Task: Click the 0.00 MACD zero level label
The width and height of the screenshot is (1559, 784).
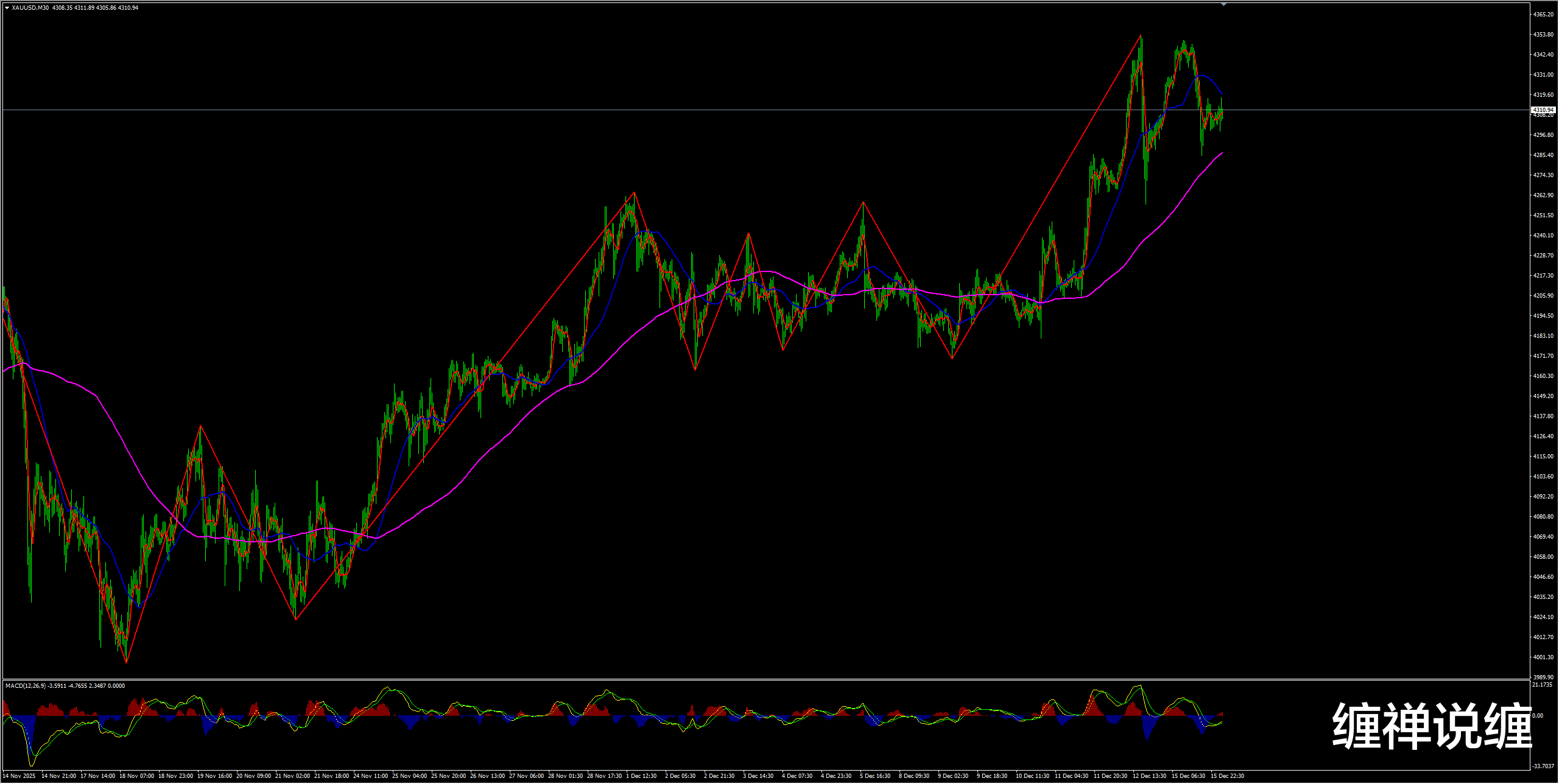Action: click(x=1538, y=716)
